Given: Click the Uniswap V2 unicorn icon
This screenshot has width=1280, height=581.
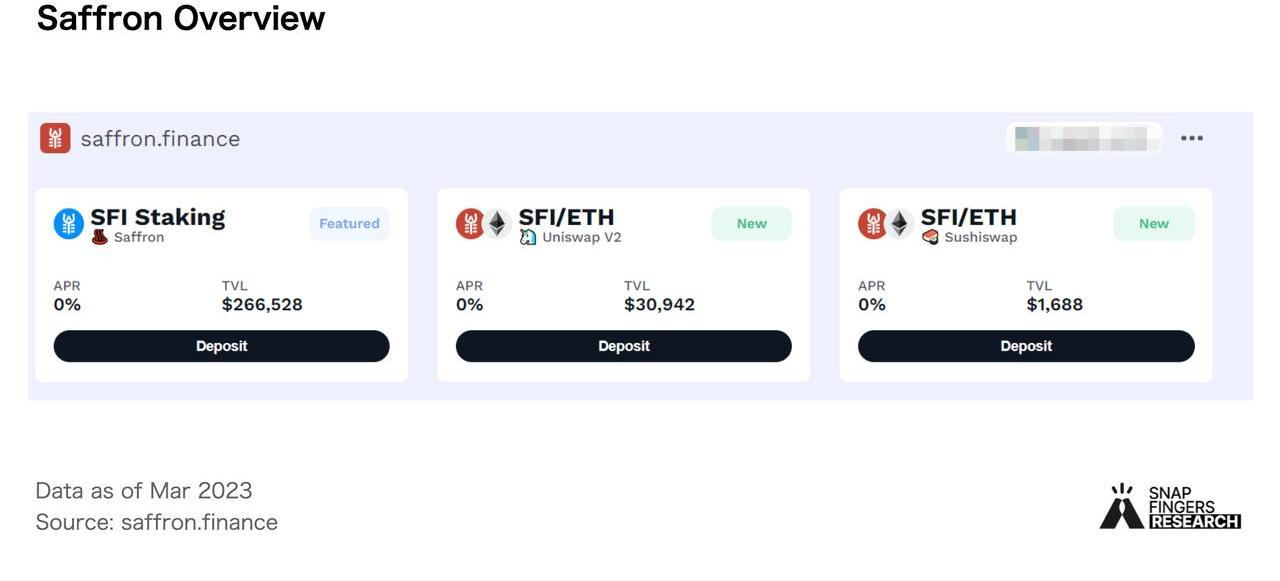Looking at the screenshot, I should (528, 238).
